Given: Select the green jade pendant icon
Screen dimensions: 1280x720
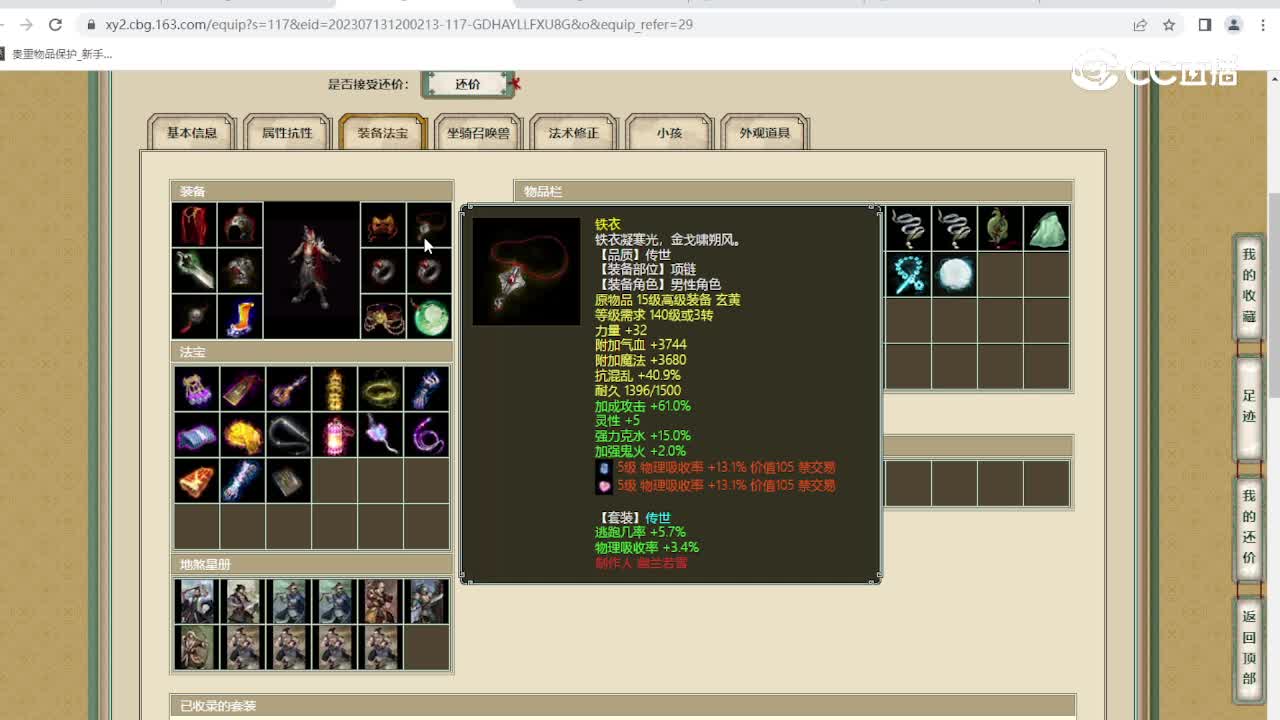Looking at the screenshot, I should click(429, 317).
